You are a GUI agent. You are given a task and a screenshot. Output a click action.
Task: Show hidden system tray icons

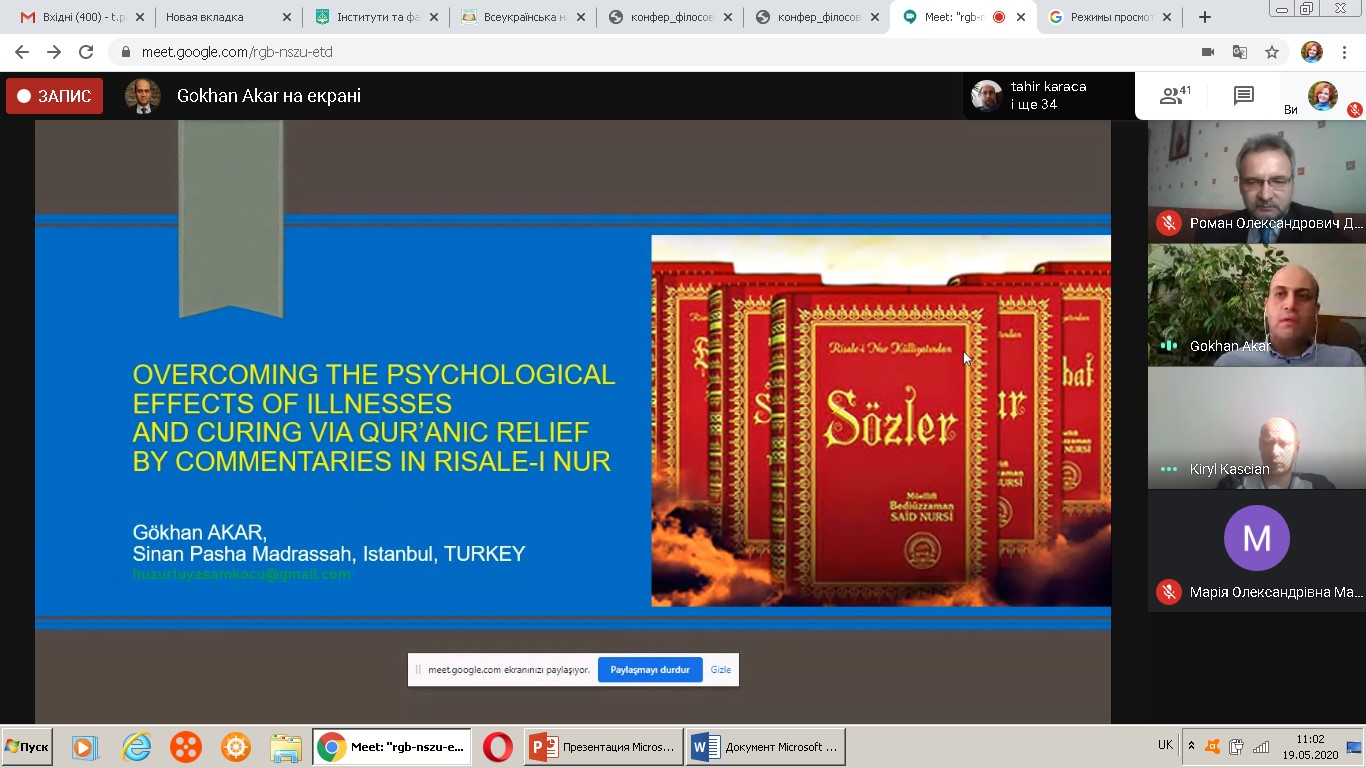tap(1191, 746)
